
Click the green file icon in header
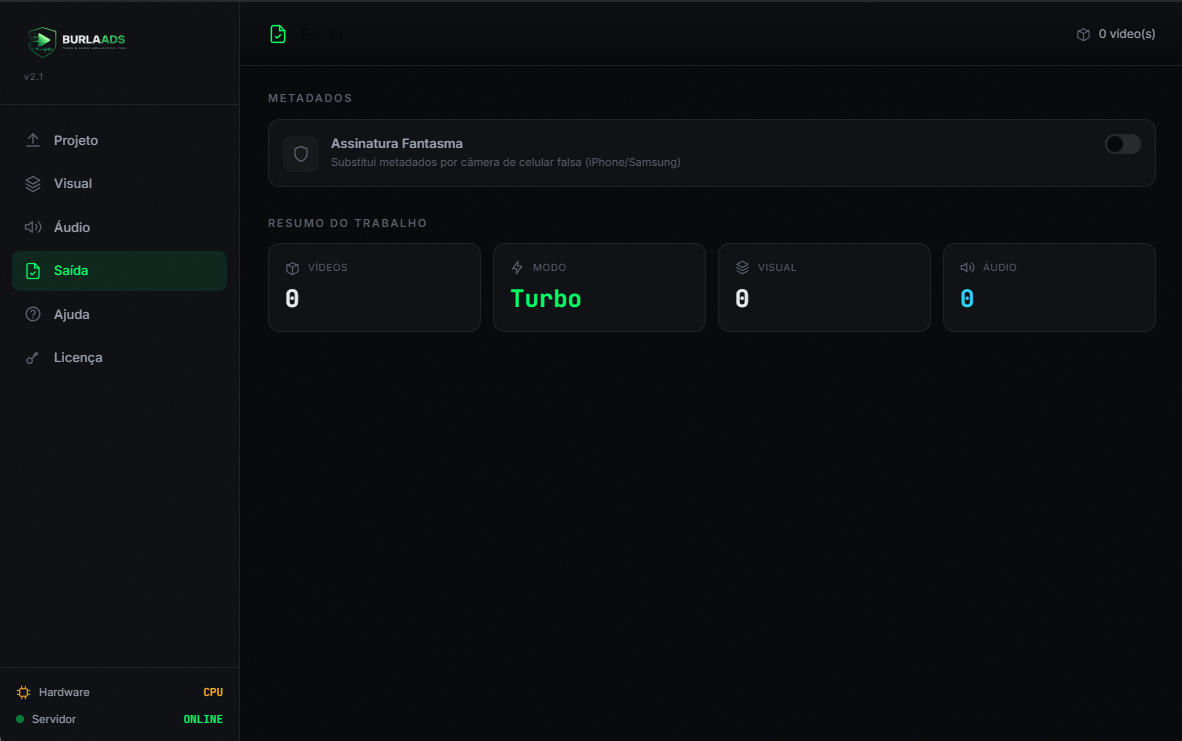278,34
